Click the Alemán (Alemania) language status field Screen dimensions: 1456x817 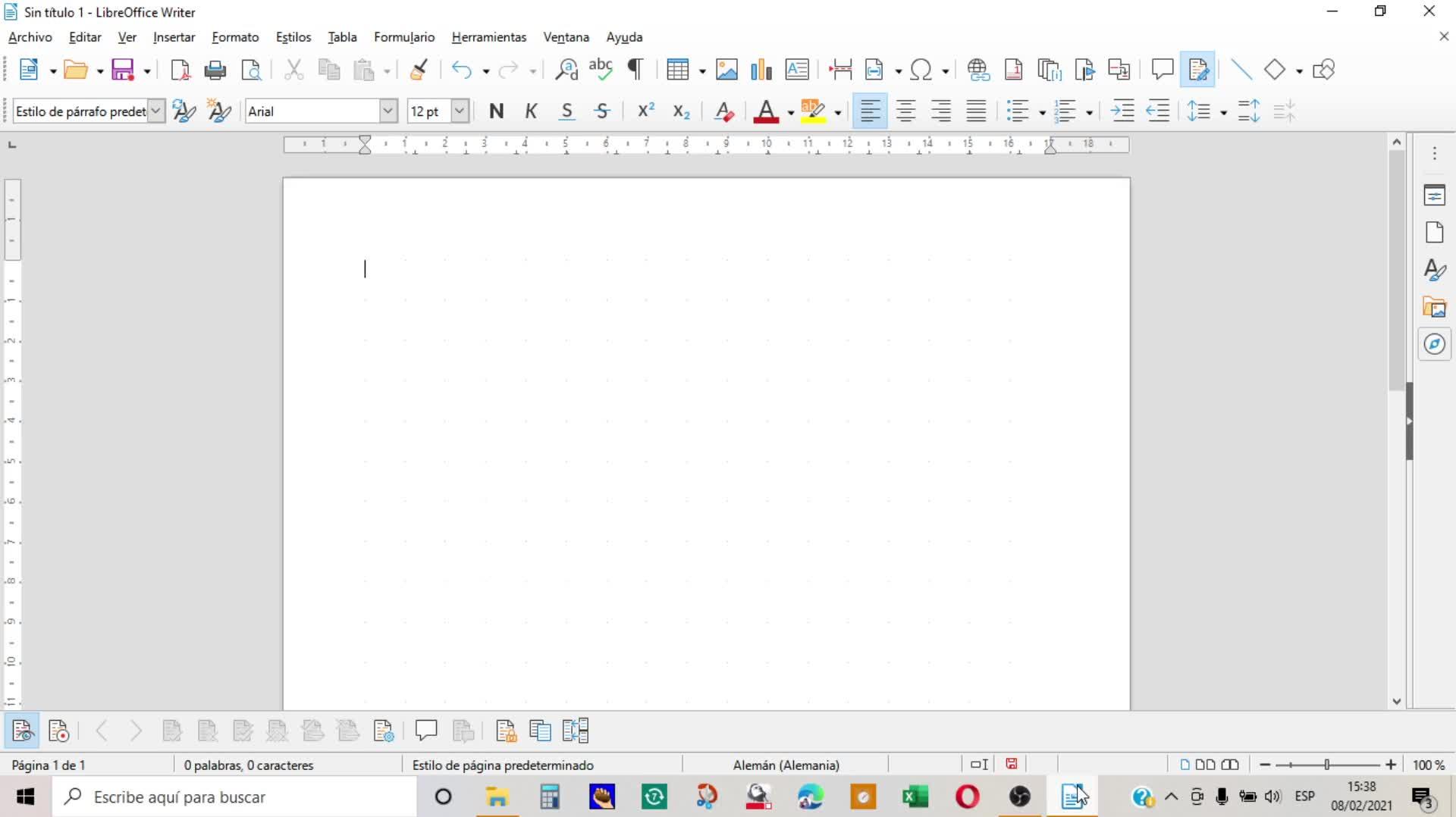[x=786, y=765]
